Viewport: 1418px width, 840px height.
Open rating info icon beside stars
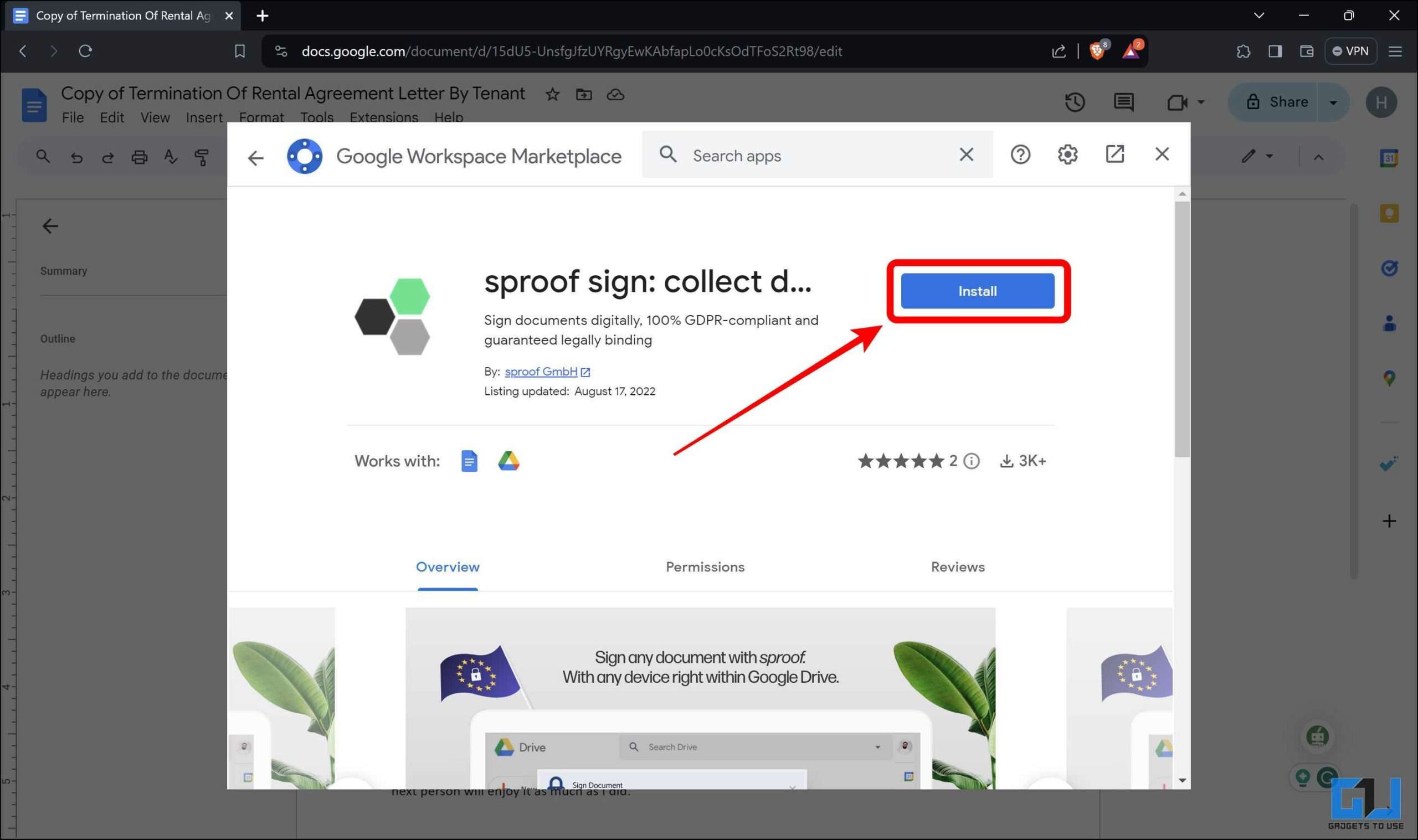(x=972, y=461)
